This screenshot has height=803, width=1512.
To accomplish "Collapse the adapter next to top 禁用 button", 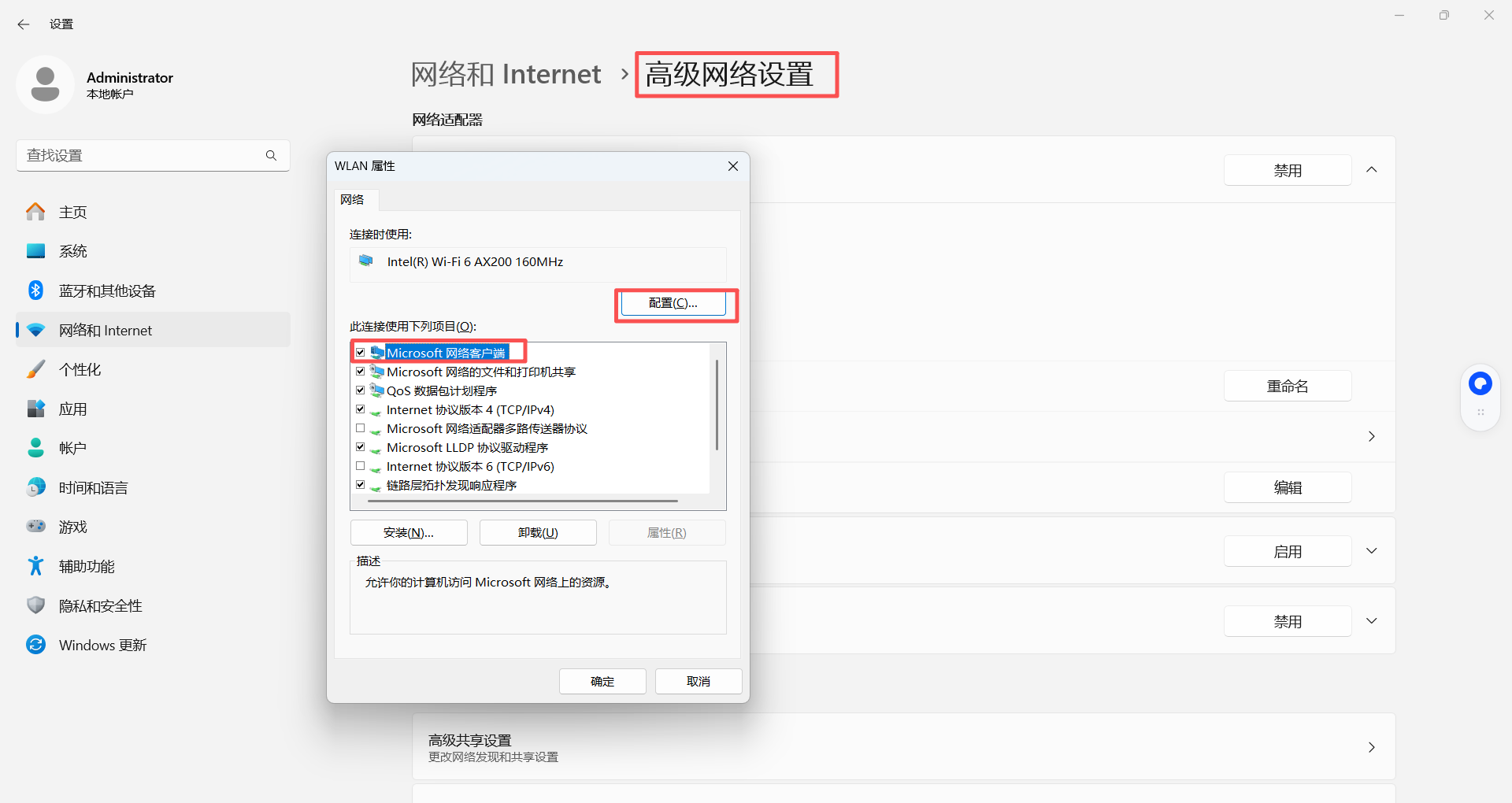I will [1372, 170].
